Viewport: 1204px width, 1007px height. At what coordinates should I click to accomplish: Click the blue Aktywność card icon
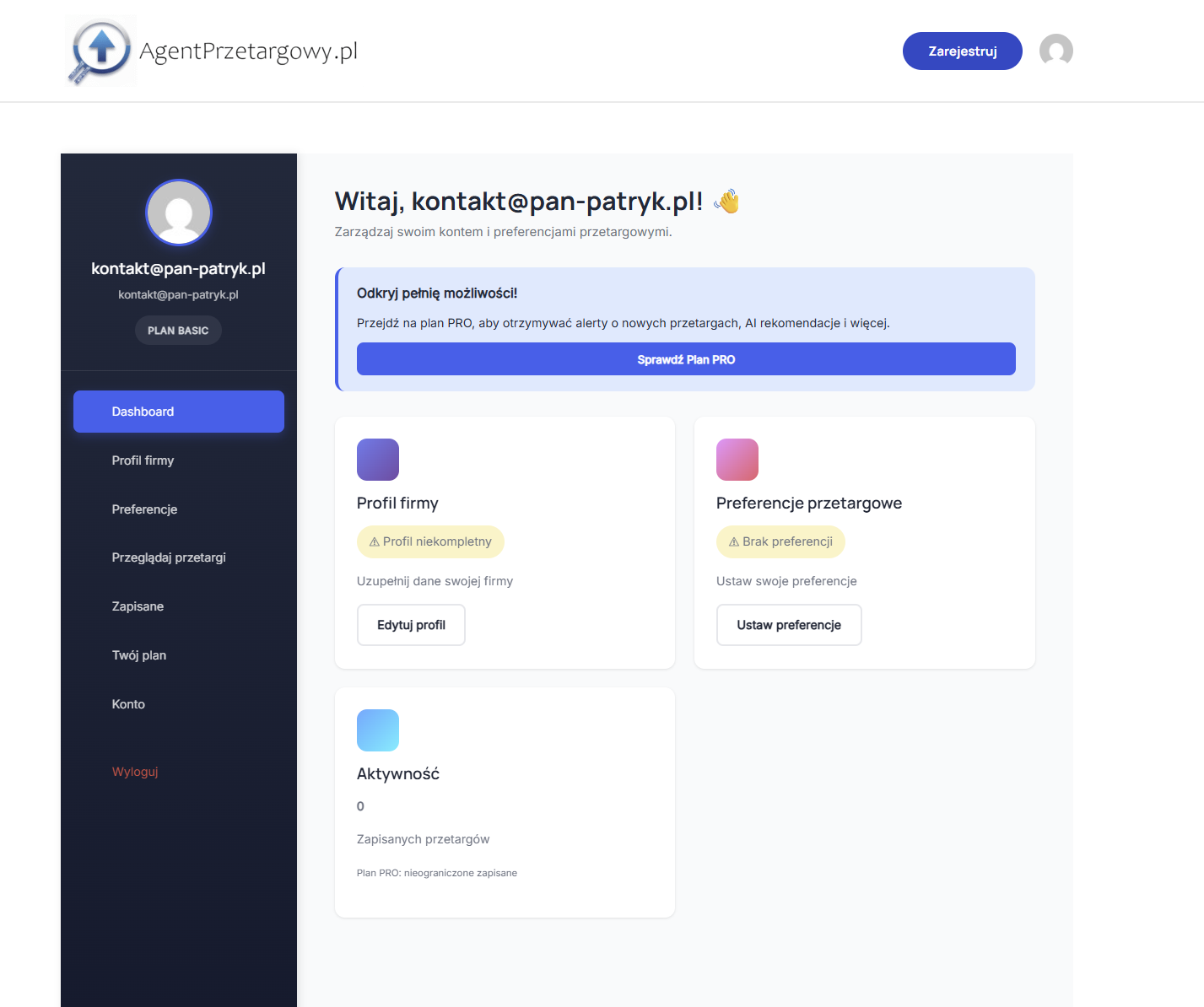pyautogui.click(x=378, y=730)
